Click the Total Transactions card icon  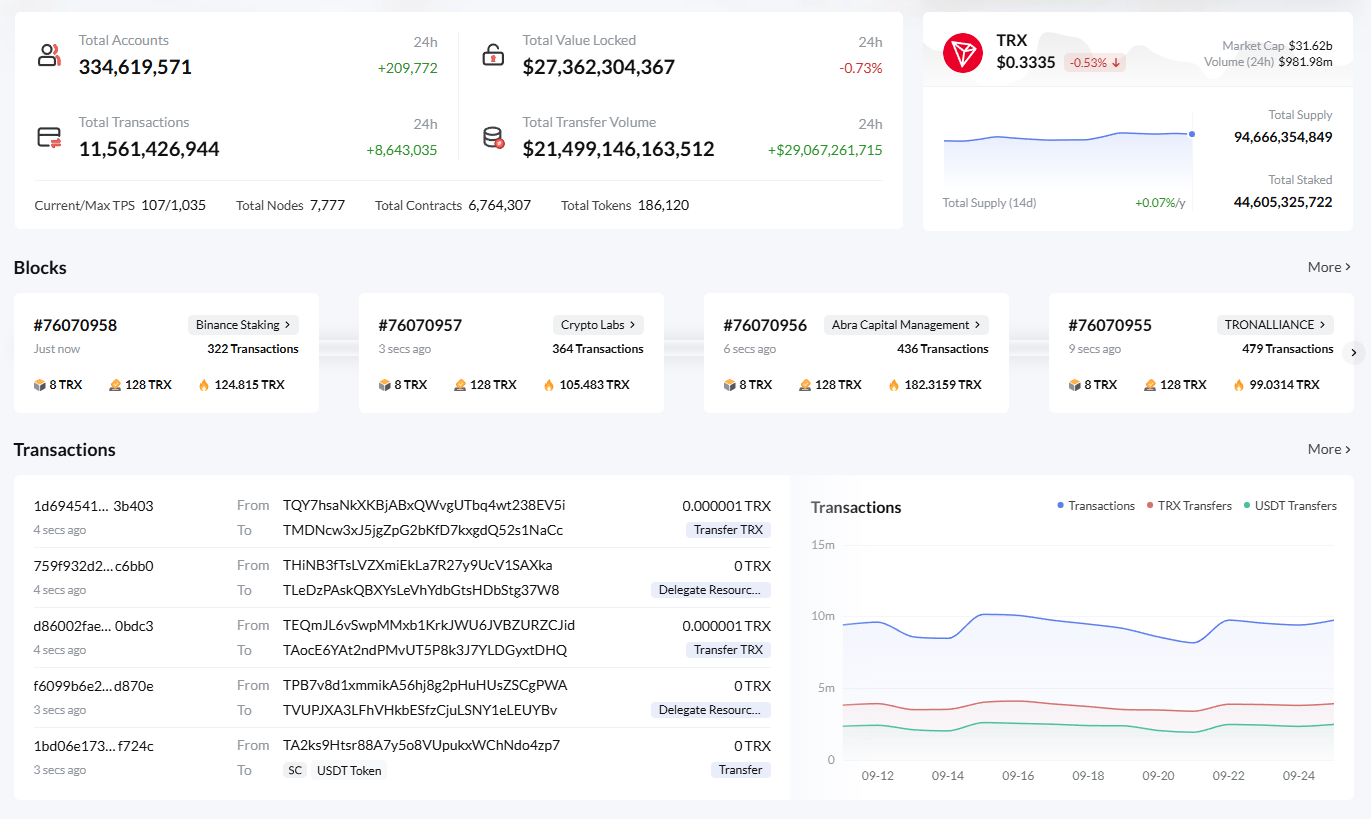tap(49, 138)
